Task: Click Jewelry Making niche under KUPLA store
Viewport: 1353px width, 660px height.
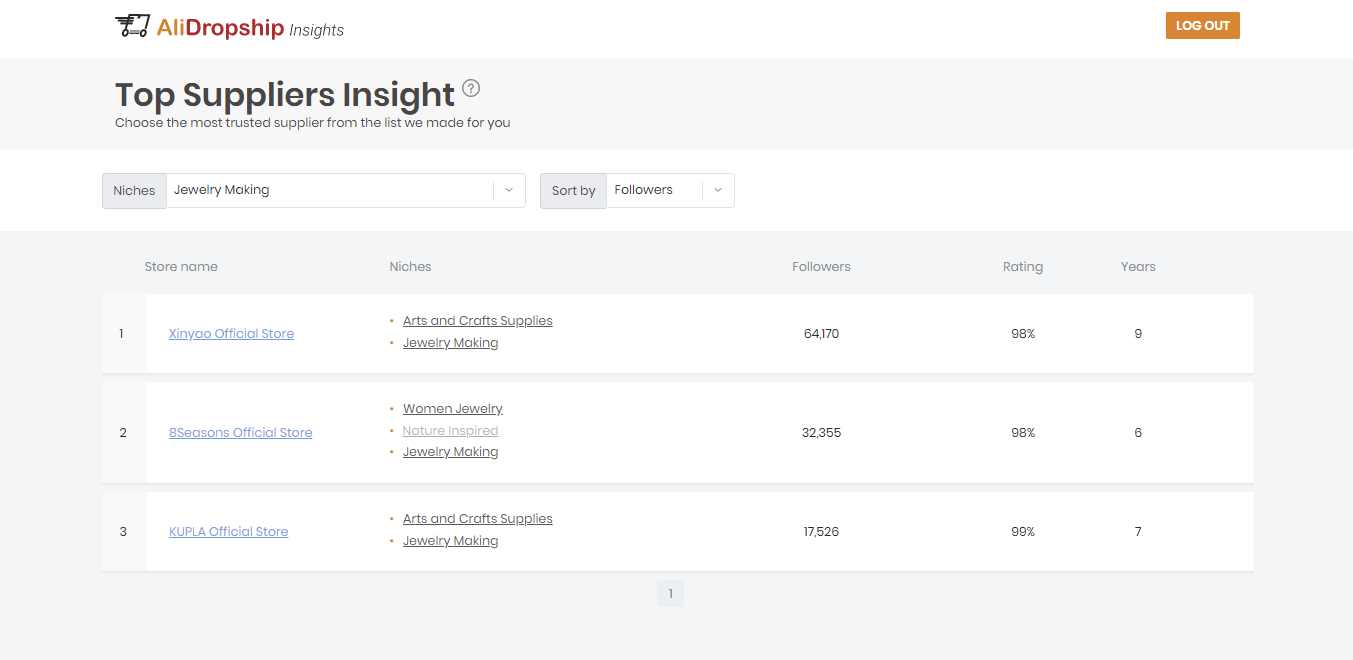Action: (450, 541)
